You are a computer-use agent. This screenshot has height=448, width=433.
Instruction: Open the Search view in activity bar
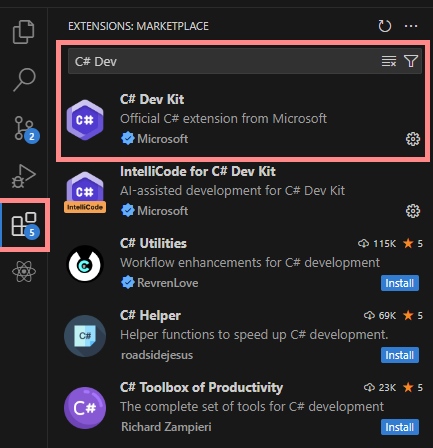coord(24,80)
